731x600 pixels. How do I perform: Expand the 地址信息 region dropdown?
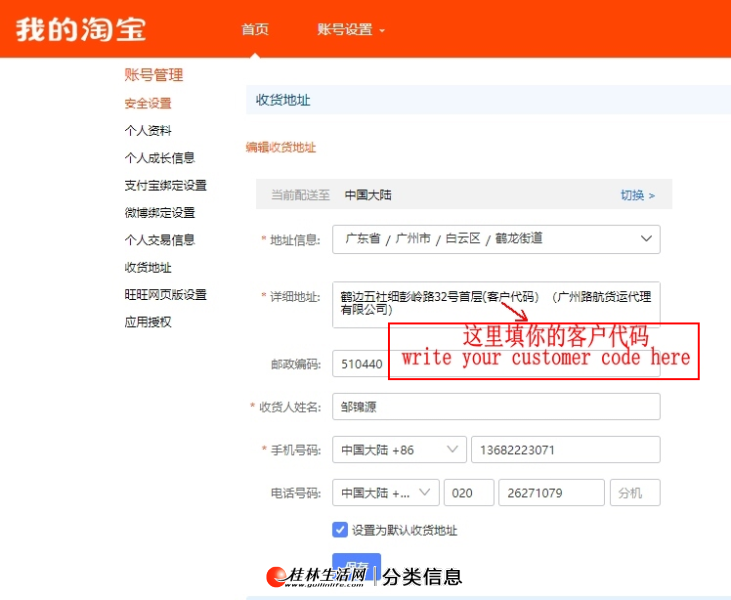[496, 239]
